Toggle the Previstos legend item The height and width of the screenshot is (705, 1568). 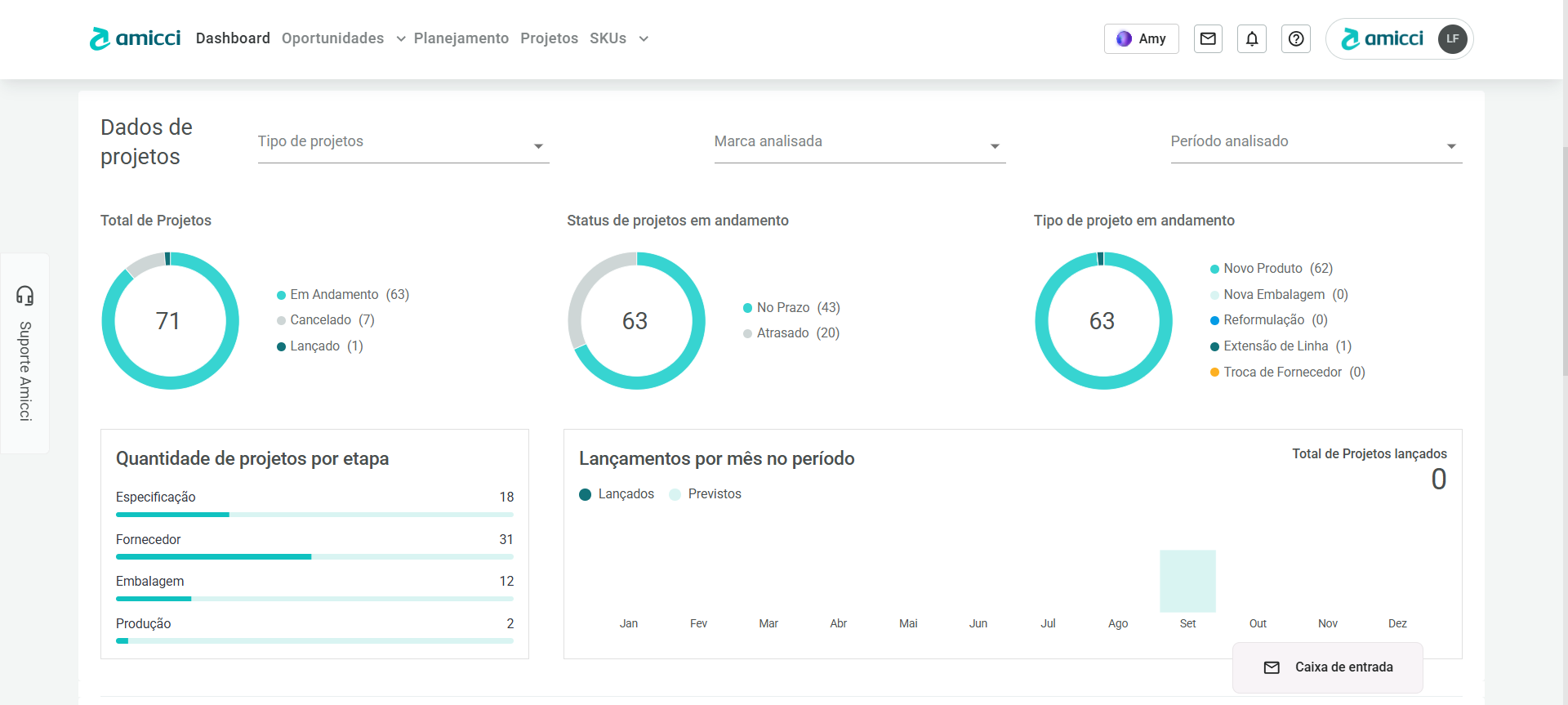[x=706, y=494]
